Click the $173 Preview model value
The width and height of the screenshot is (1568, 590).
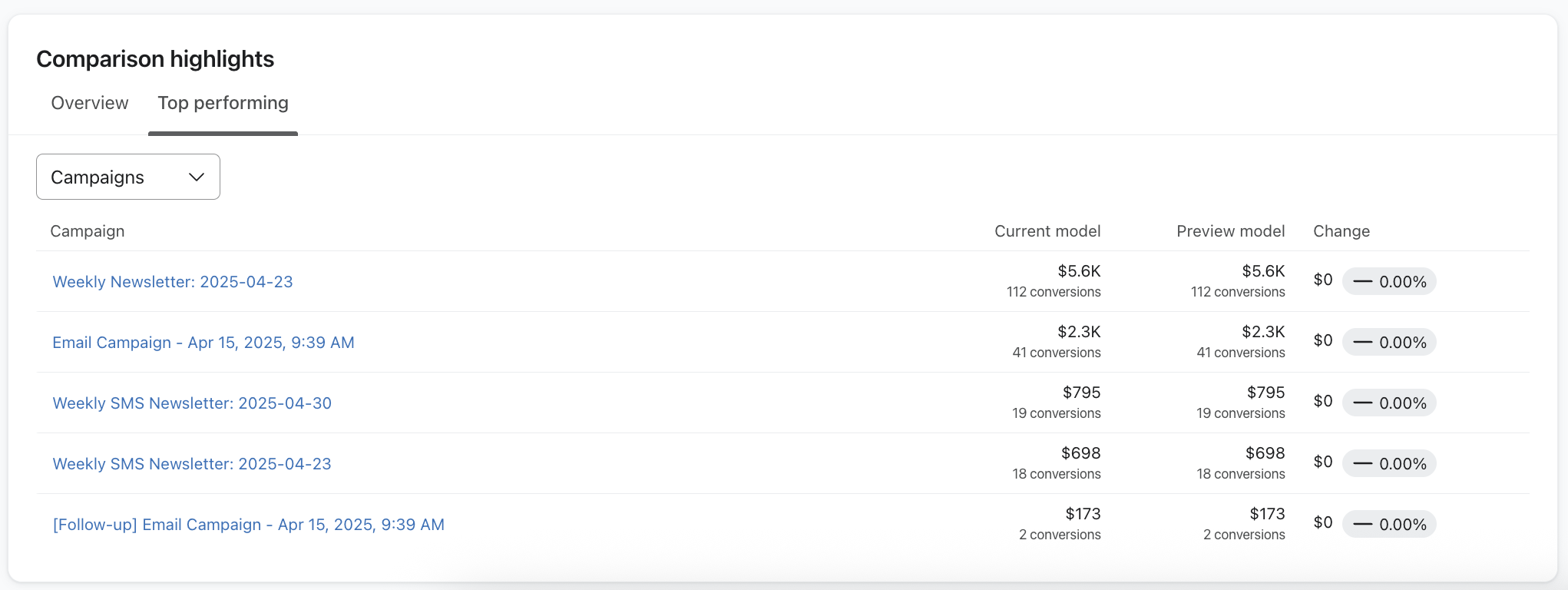pyautogui.click(x=1267, y=514)
